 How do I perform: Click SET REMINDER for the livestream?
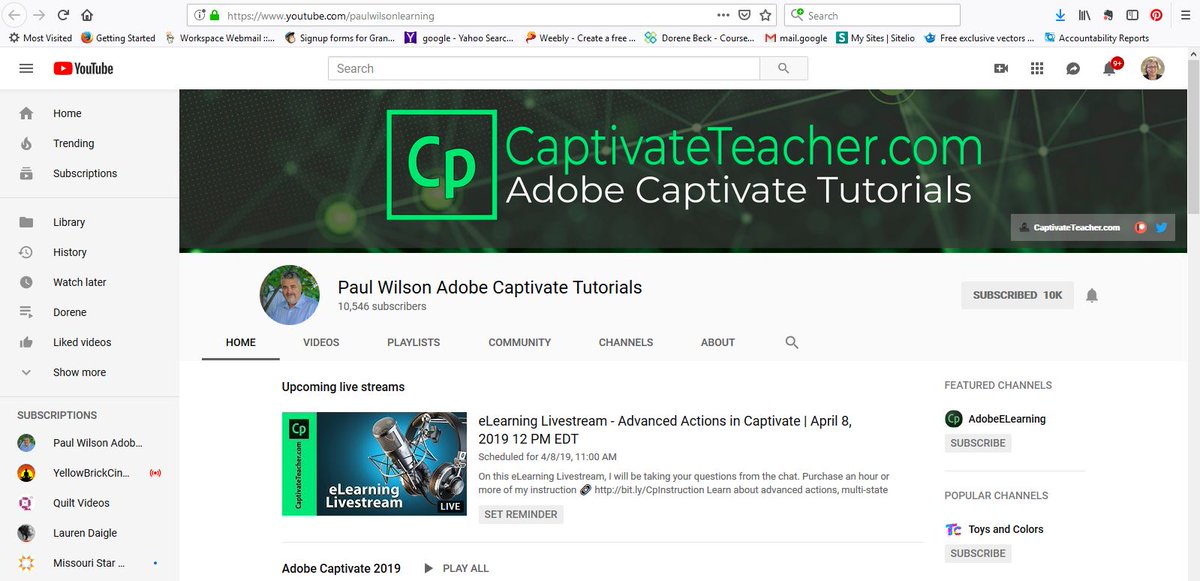520,514
